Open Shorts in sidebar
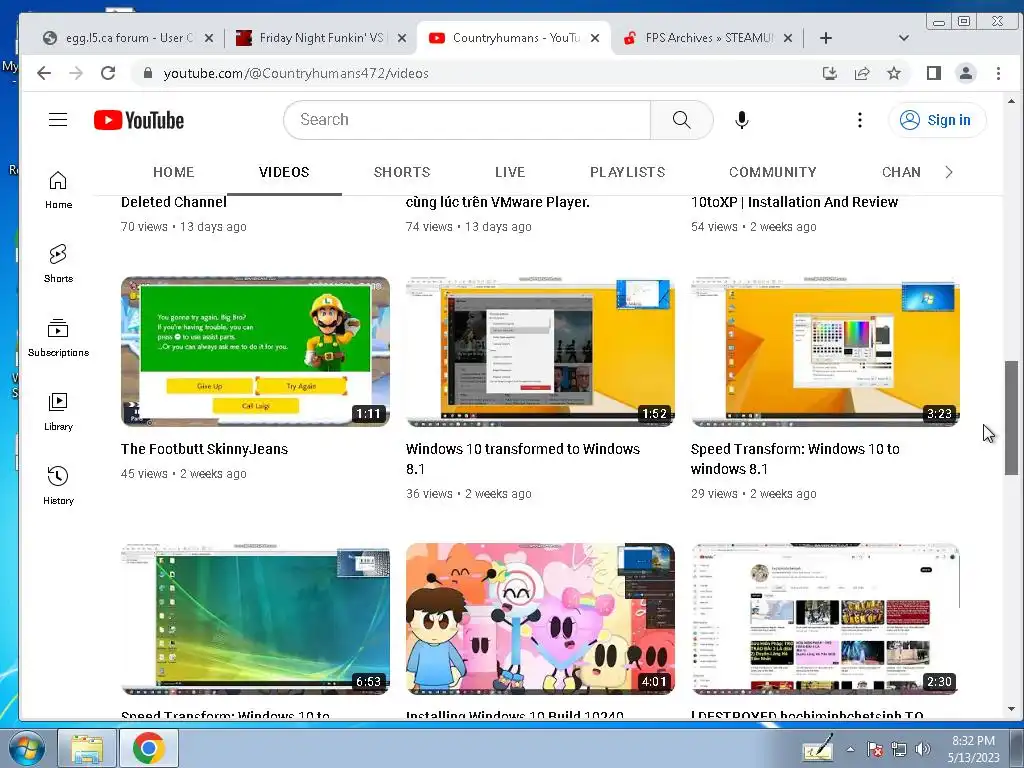The width and height of the screenshot is (1024, 768). [58, 264]
